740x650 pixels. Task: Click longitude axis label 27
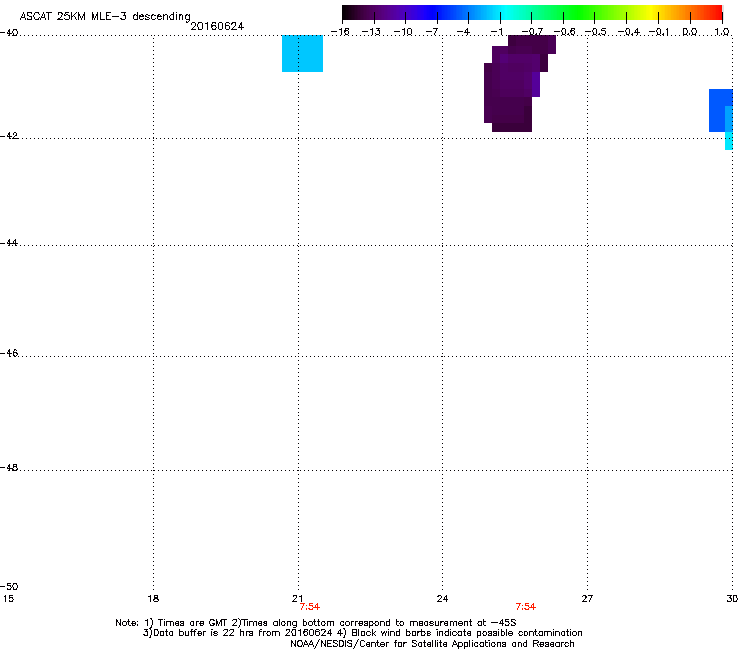click(x=587, y=599)
